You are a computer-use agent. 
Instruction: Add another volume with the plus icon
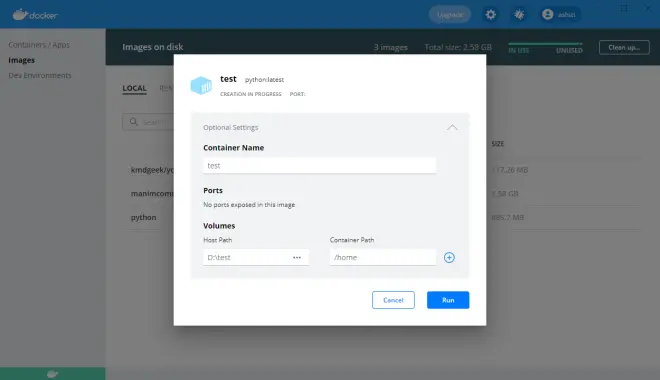(449, 257)
